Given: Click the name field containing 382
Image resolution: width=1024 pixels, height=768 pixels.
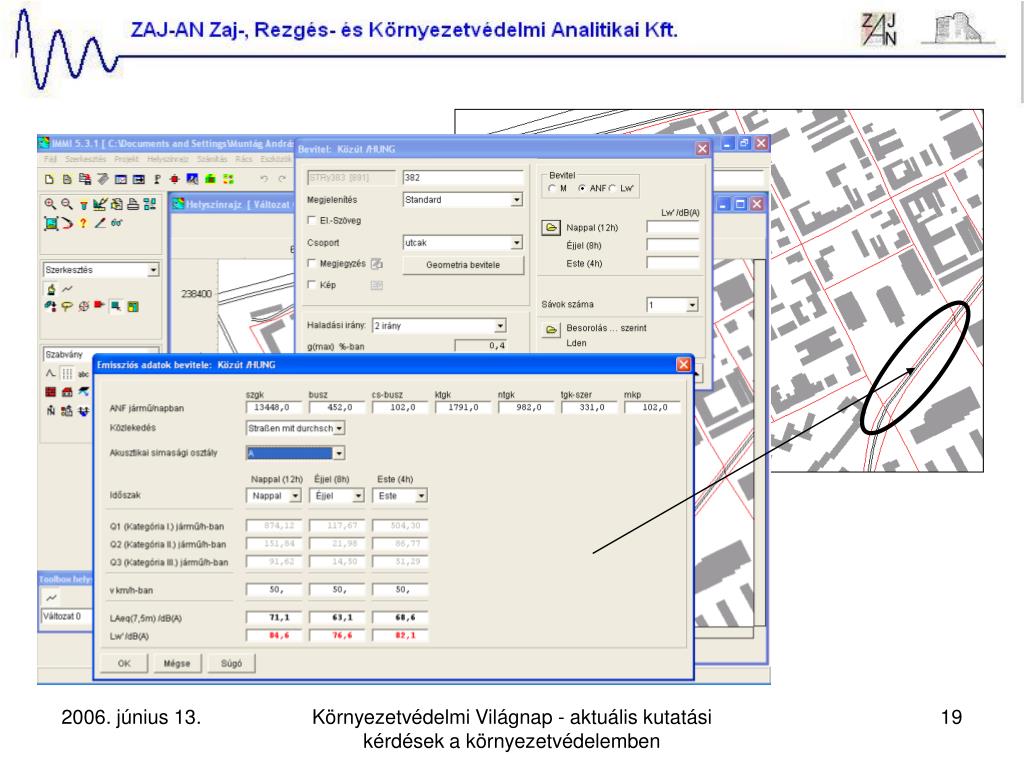Looking at the screenshot, I should (463, 178).
